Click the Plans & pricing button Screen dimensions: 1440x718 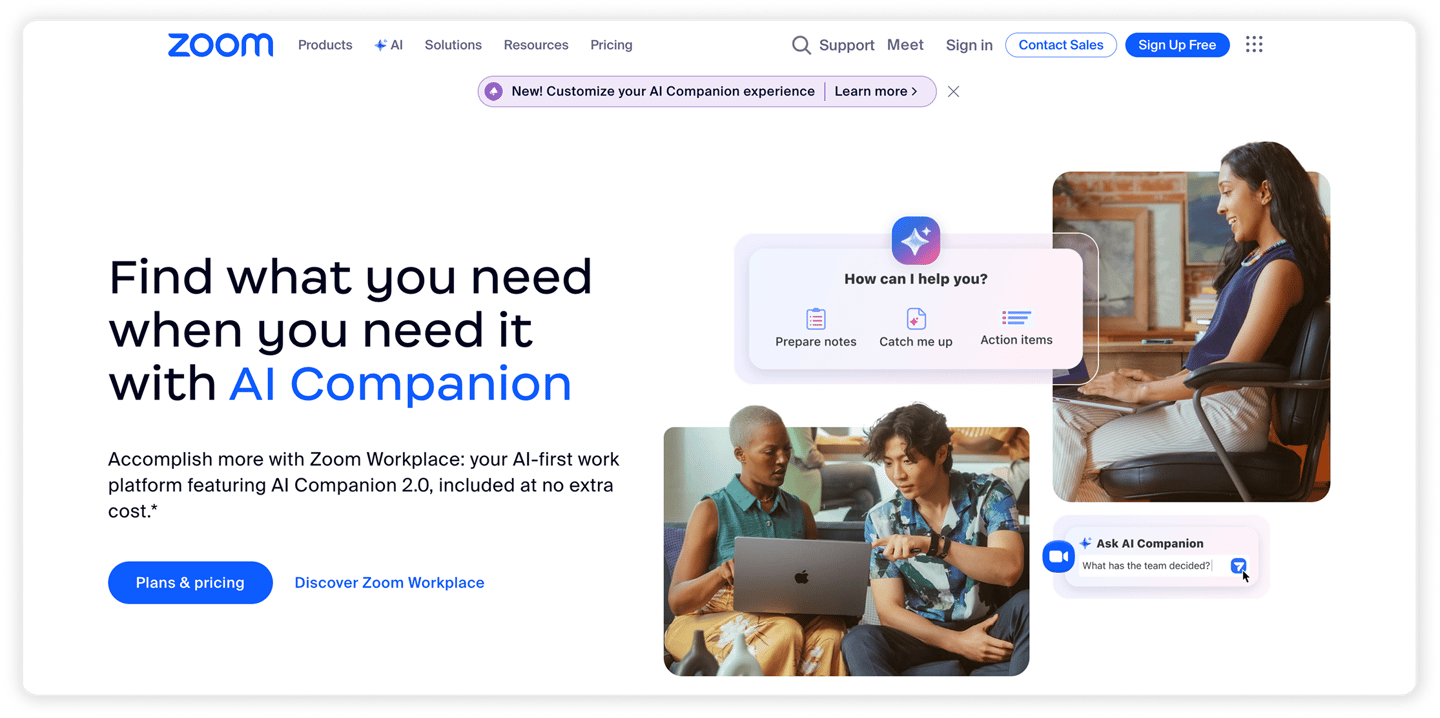tap(190, 583)
